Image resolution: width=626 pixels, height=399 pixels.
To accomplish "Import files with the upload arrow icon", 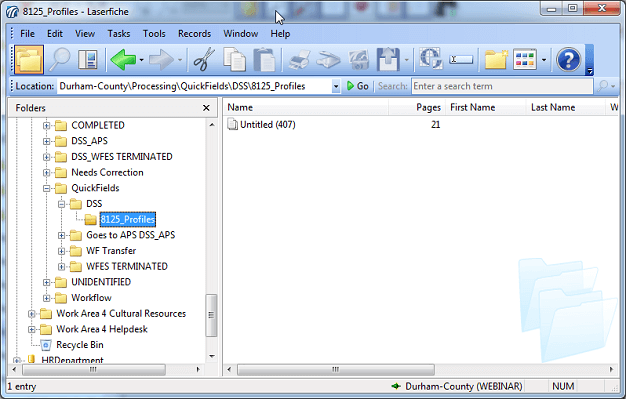I will (388, 60).
